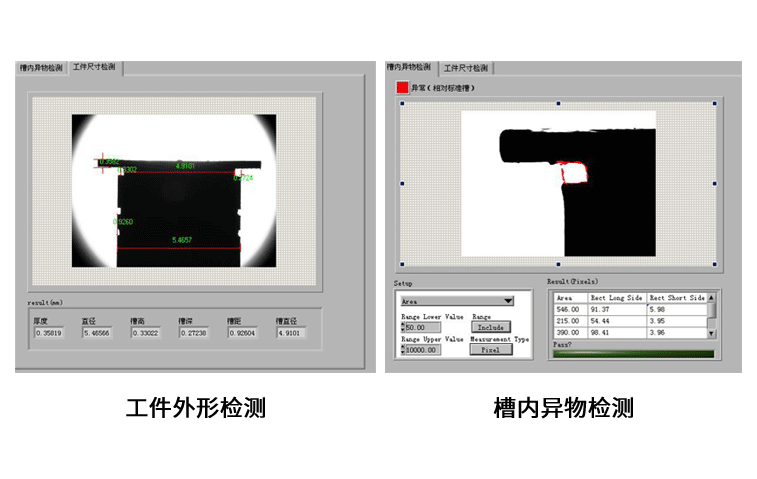Click the results table scroll-down arrow
Screen dimensions: 757x479
(712, 334)
